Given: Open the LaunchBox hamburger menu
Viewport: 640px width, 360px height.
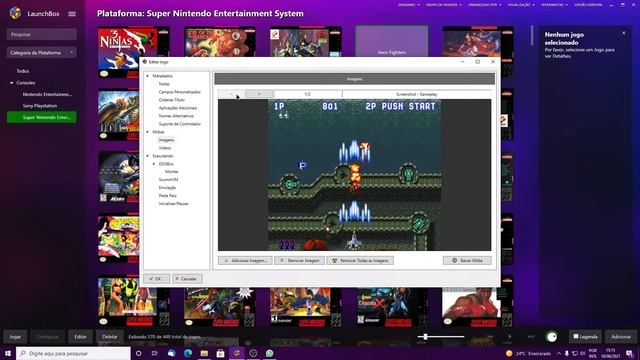Looking at the screenshot, I should pyautogui.click(x=72, y=13).
